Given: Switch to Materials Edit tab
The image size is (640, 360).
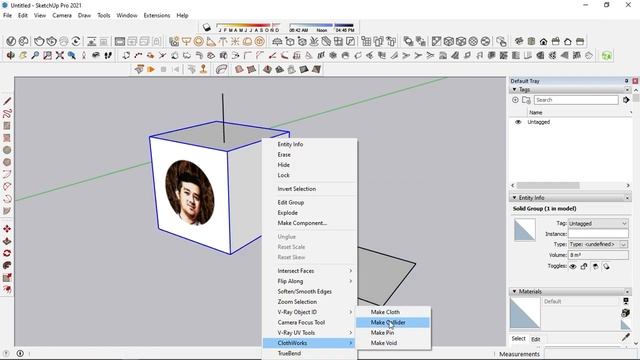Looking at the screenshot, I should 536,339.
